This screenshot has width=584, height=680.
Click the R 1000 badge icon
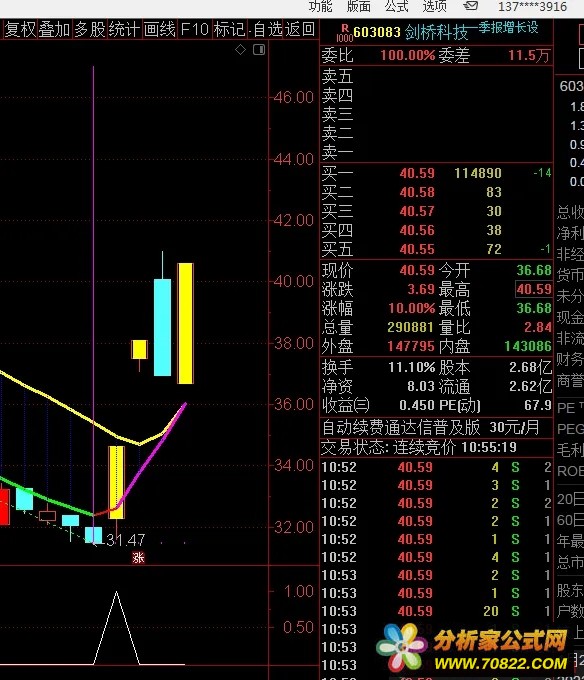[345, 33]
